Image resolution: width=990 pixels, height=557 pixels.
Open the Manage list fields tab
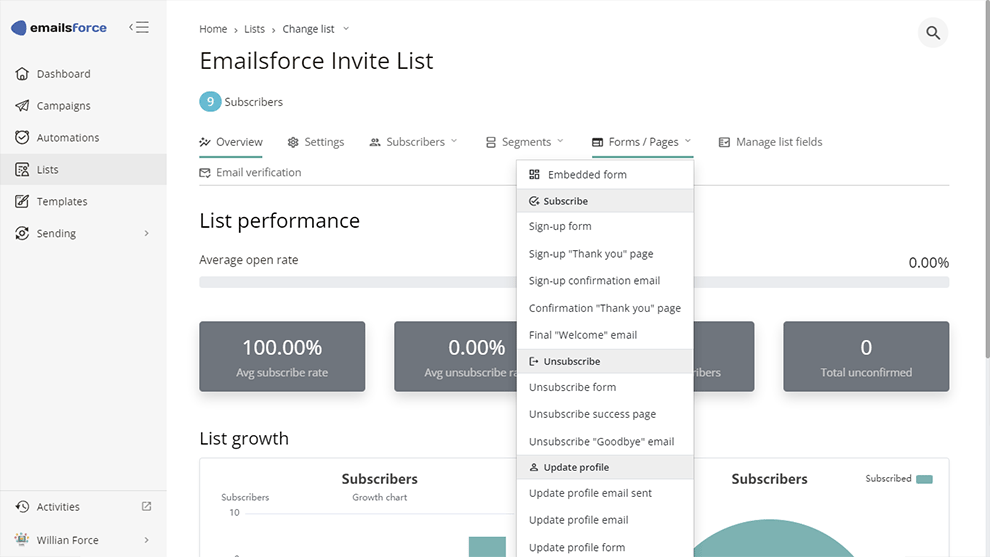coord(770,142)
